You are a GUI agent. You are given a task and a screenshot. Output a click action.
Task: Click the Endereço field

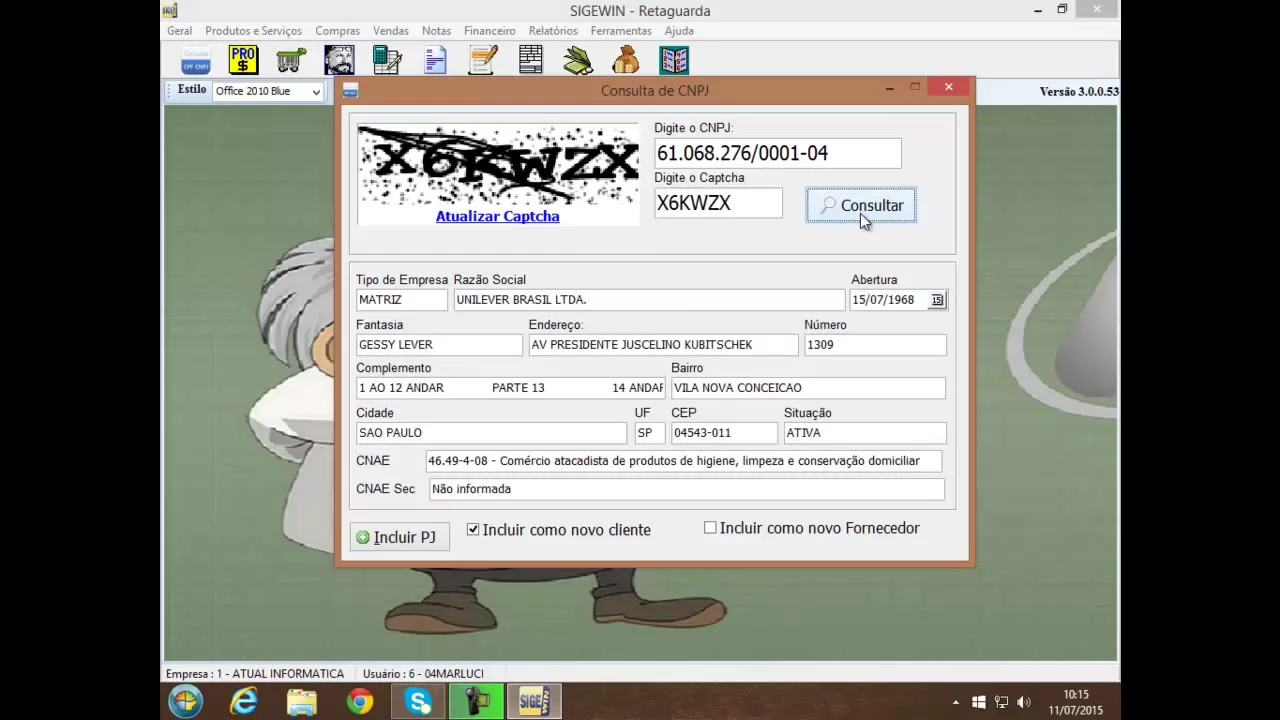(664, 345)
